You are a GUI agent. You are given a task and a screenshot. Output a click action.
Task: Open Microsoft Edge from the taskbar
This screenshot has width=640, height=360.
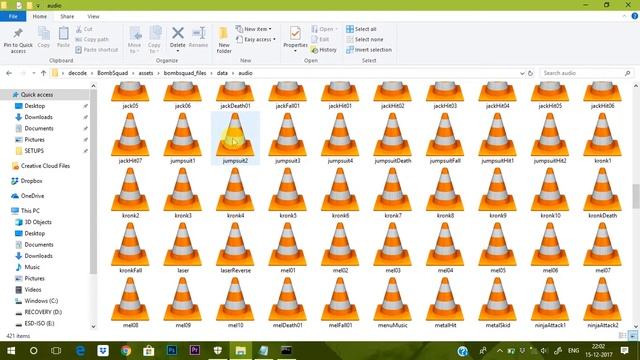pos(80,351)
